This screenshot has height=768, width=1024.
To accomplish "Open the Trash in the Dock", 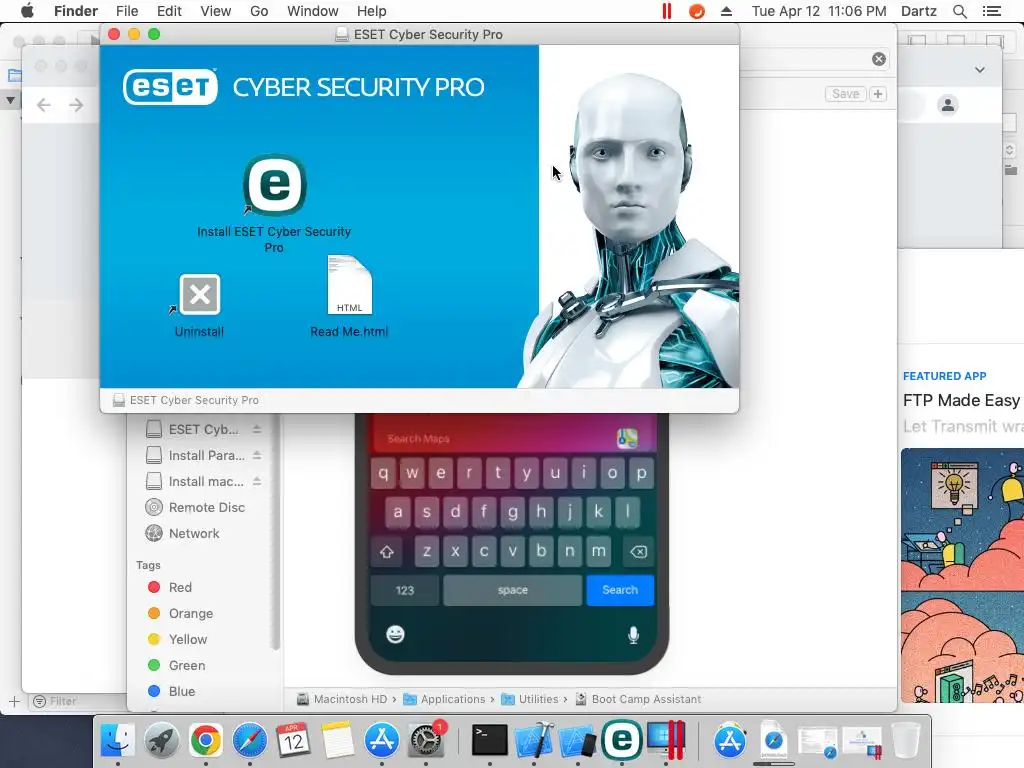I will (906, 741).
